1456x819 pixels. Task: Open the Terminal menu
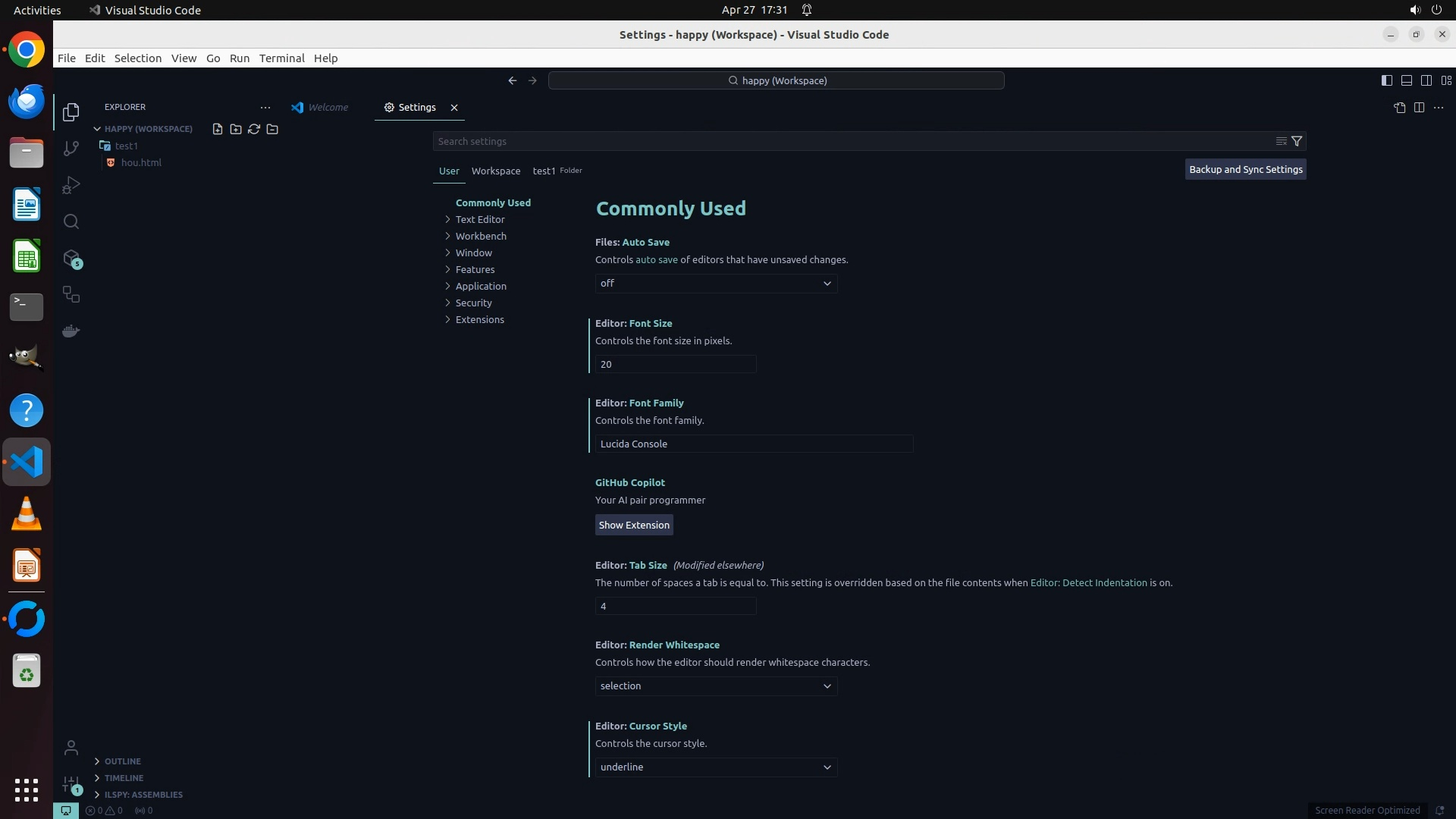pyautogui.click(x=281, y=58)
